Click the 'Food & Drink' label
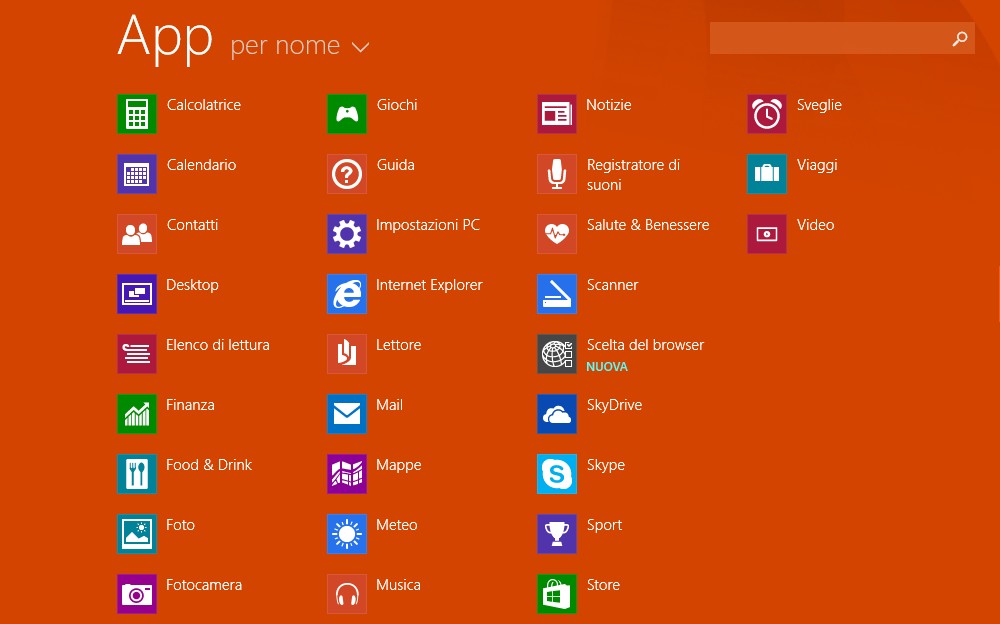This screenshot has width=1000, height=624. pos(209,464)
